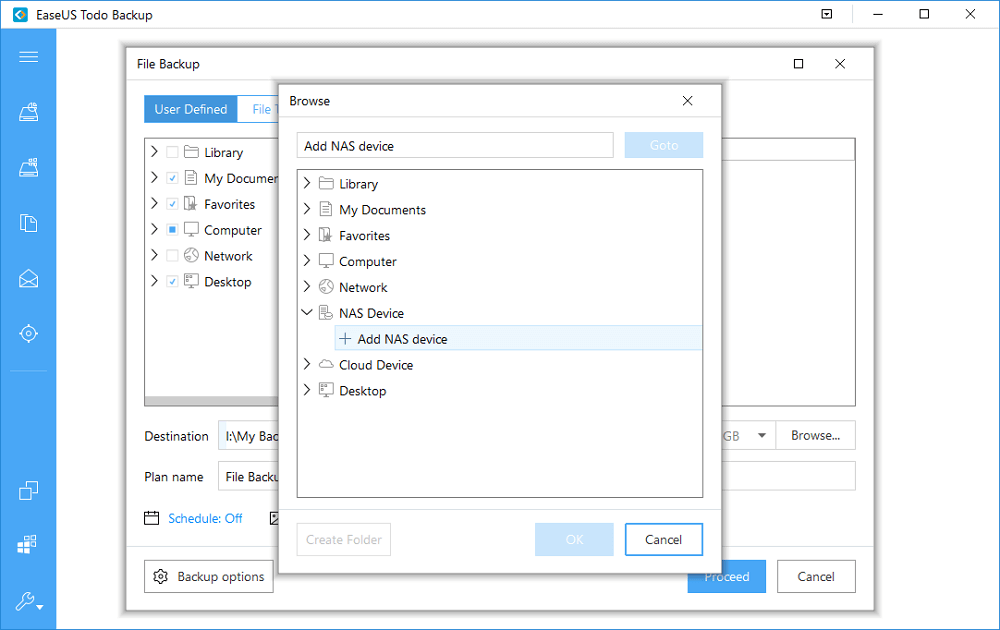1000x630 pixels.
Task: Click the Favorites icon in Browse dialog
Action: pos(325,235)
